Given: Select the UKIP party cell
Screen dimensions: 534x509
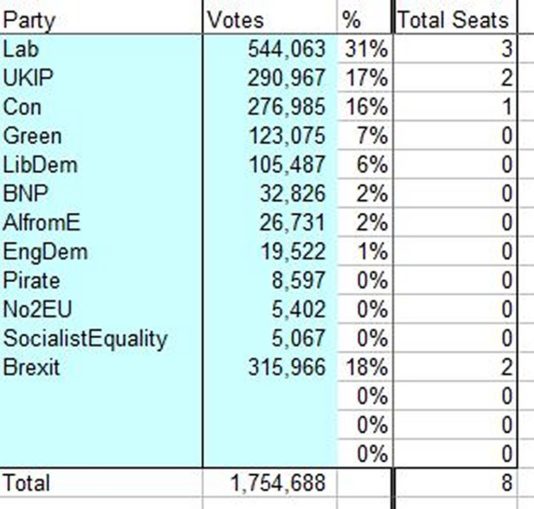Looking at the screenshot, I should click(x=101, y=78).
